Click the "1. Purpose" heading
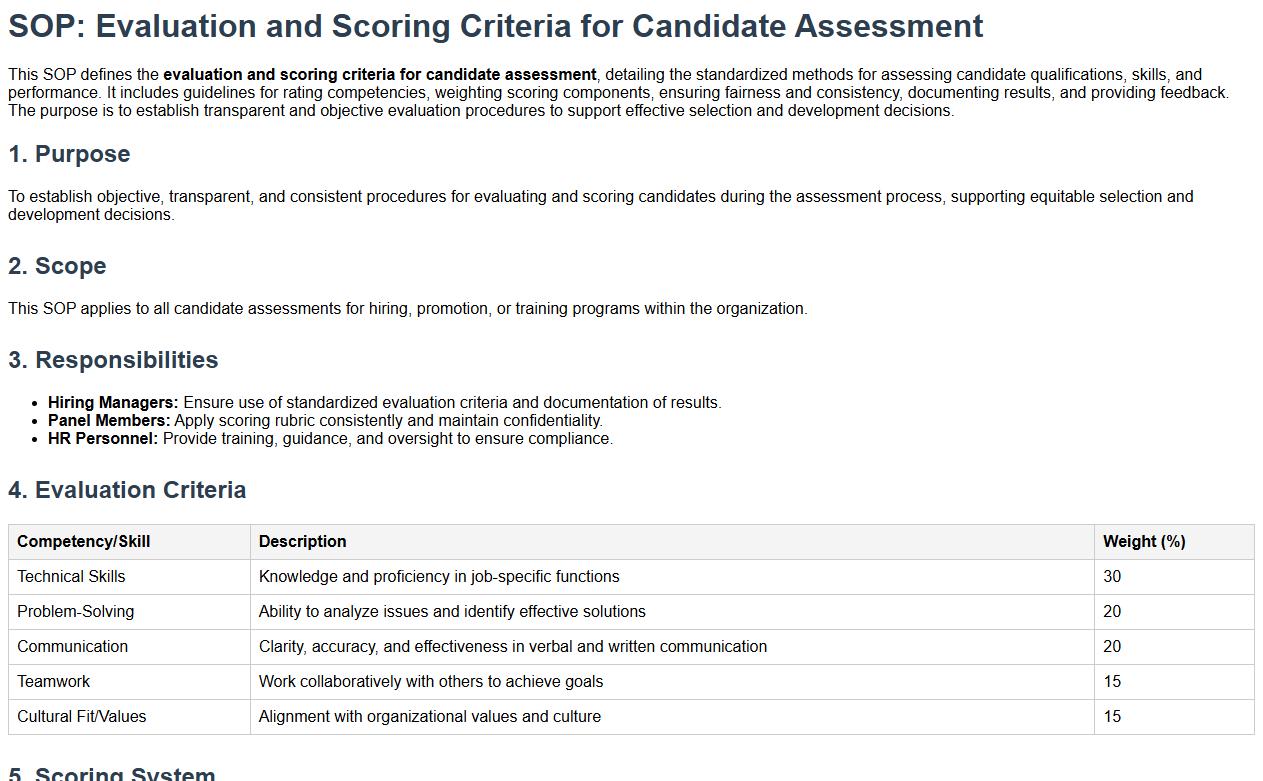This screenshot has height=781, width=1263. click(x=69, y=154)
